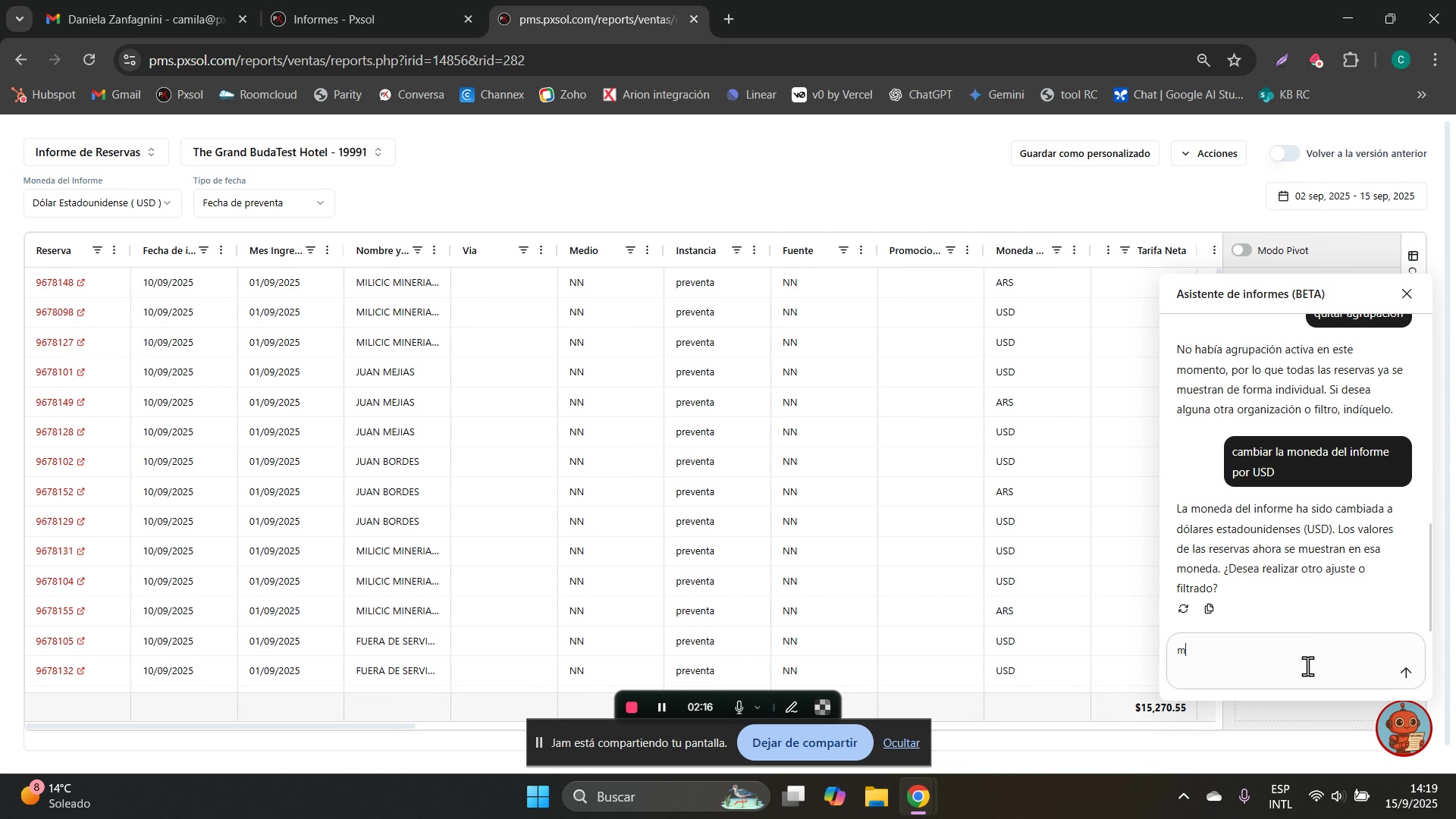
Task: Bookmark this page with the star icon
Action: pyautogui.click(x=1235, y=60)
